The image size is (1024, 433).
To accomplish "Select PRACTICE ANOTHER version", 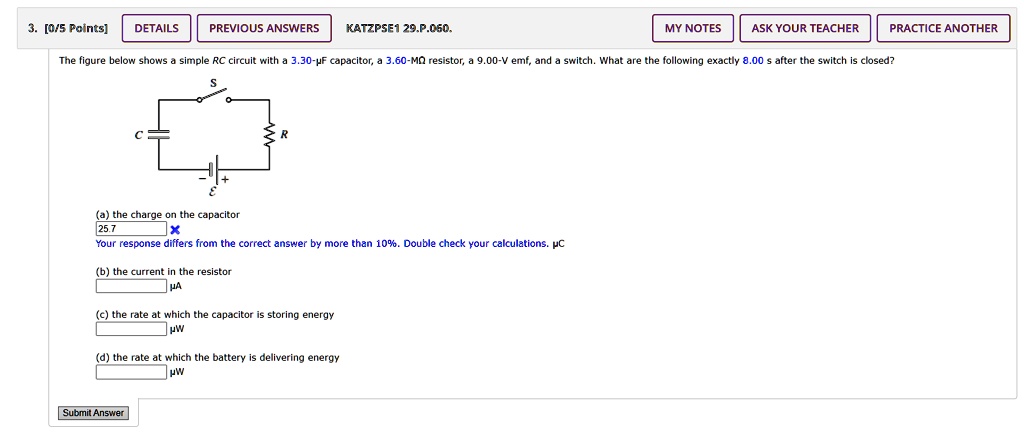I will tap(943, 28).
